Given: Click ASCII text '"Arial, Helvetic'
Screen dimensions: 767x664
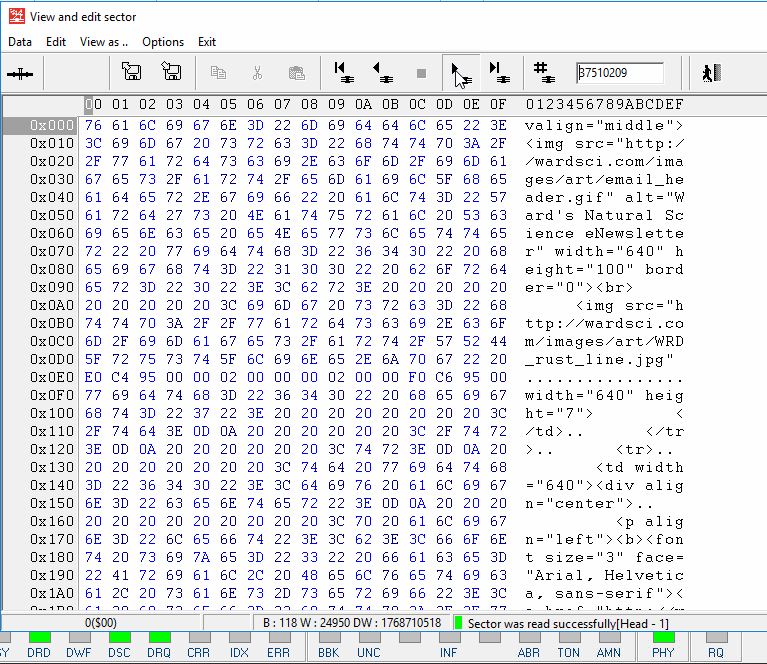Looking at the screenshot, I should tap(605, 575).
